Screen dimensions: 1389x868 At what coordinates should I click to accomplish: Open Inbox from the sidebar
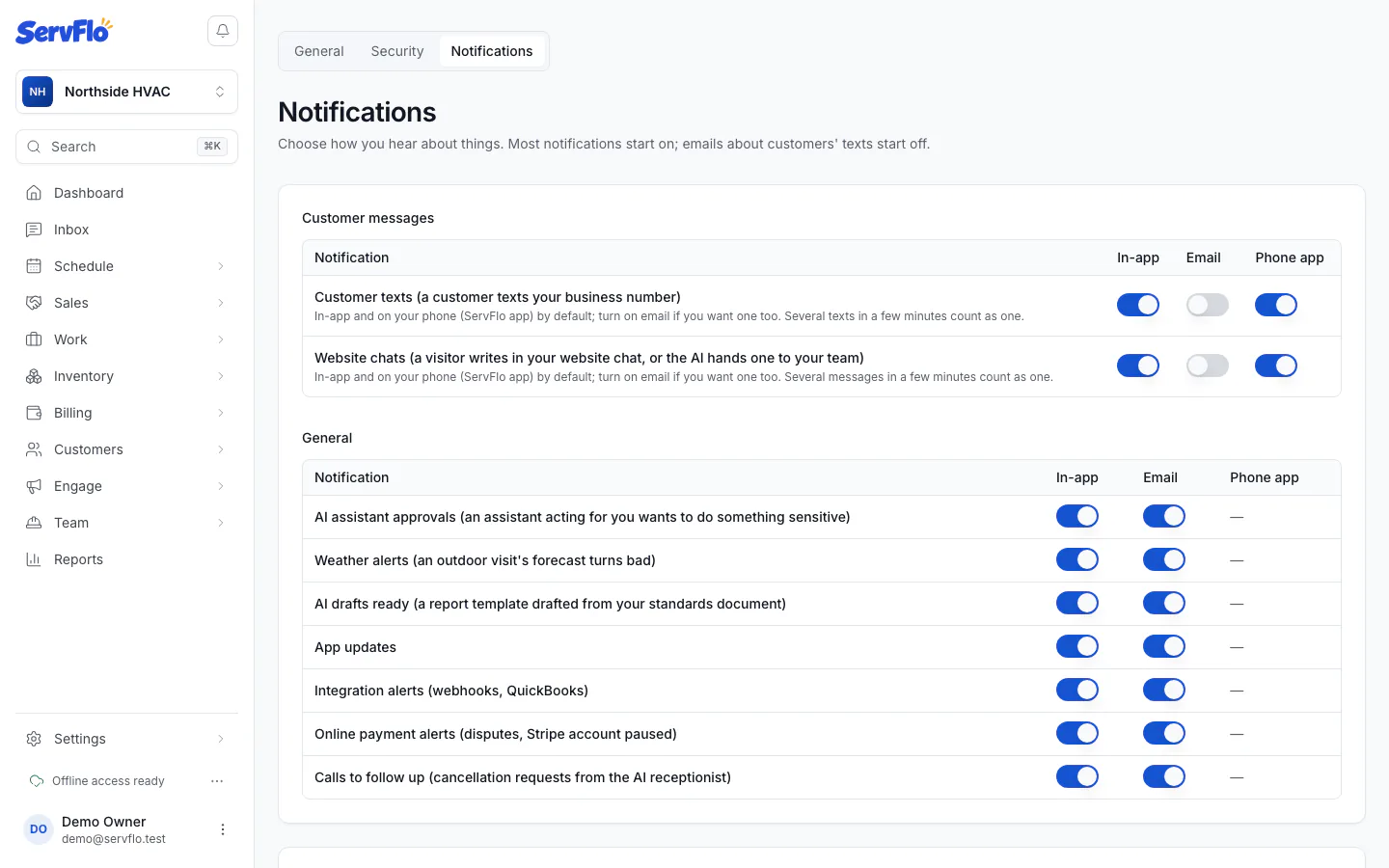point(126,230)
